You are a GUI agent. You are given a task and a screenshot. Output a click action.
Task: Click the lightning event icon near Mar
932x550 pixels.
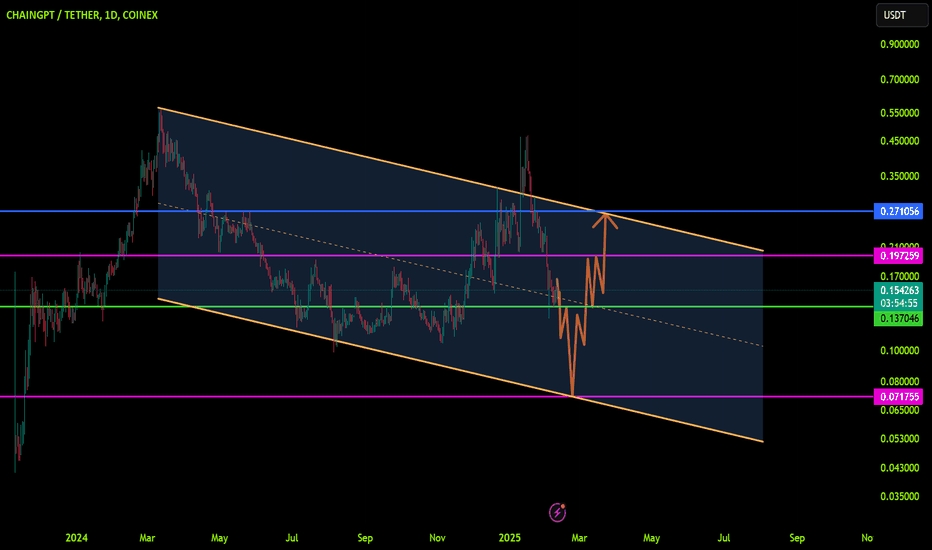[x=558, y=512]
